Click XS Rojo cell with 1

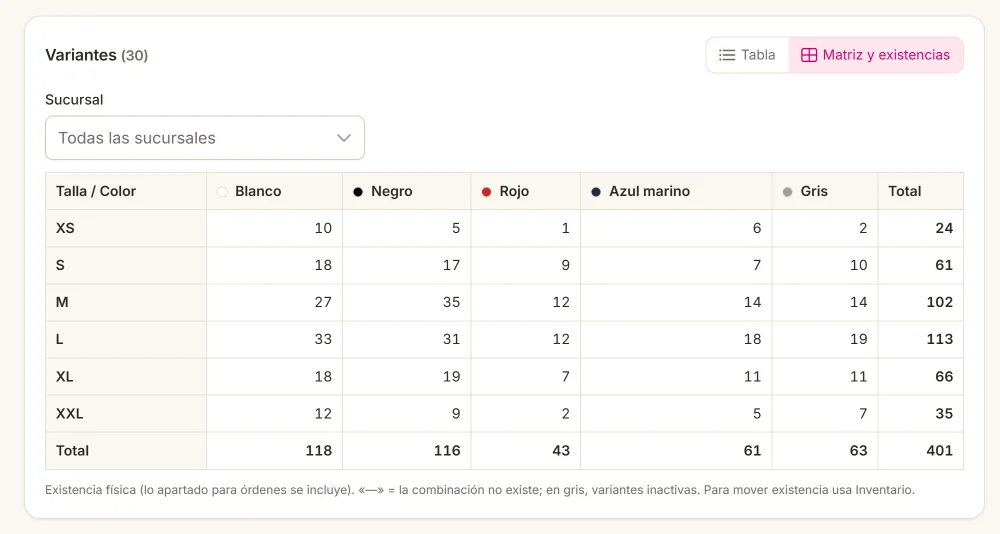click(526, 228)
